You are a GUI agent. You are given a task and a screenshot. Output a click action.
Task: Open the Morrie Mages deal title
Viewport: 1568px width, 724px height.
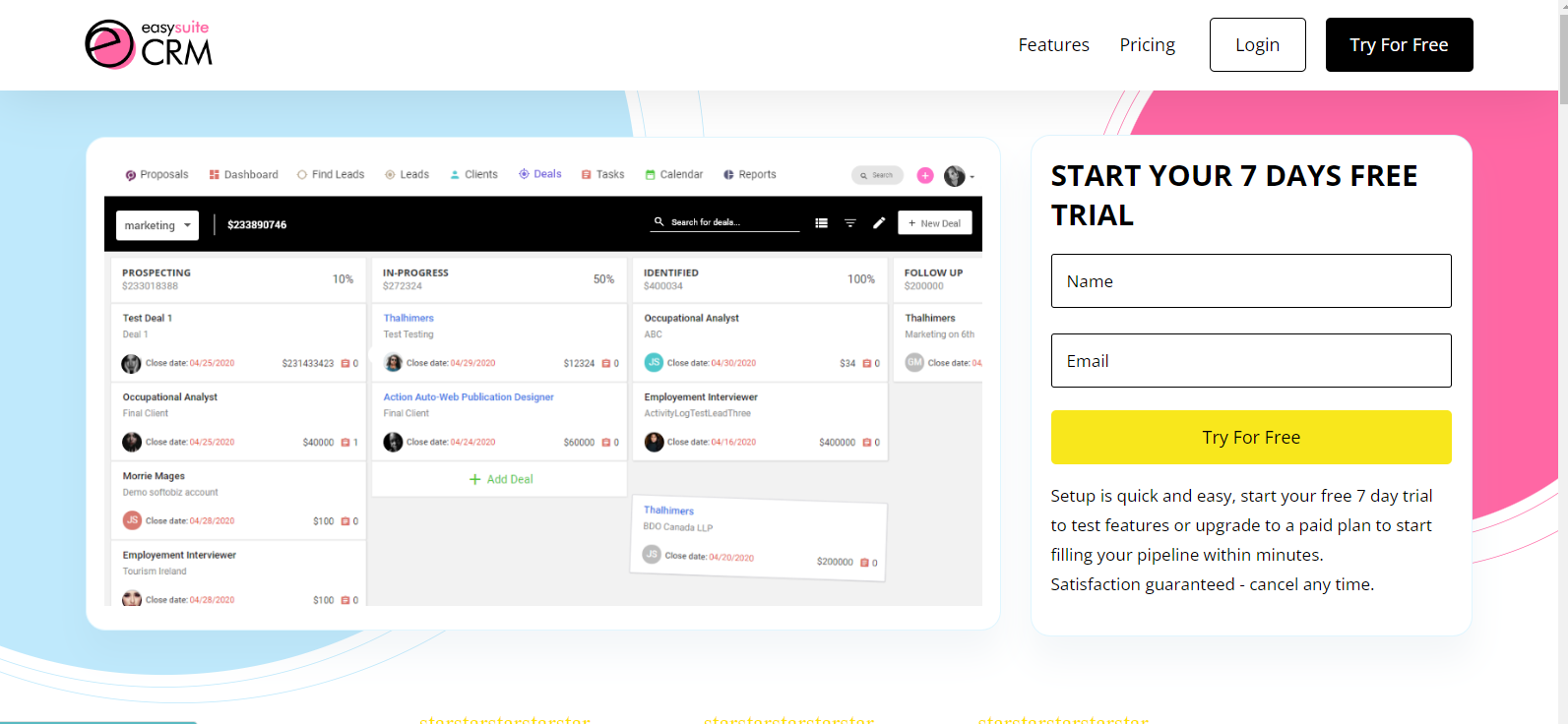154,476
